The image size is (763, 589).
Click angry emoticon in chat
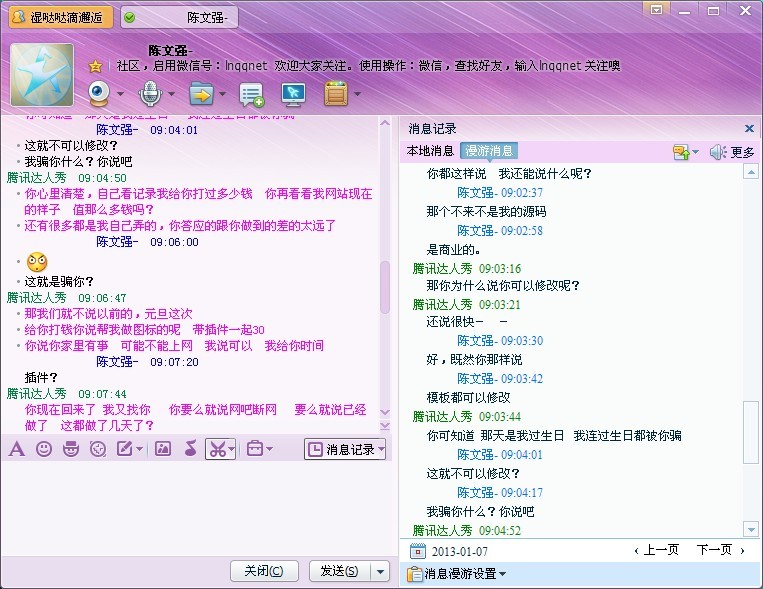37,262
